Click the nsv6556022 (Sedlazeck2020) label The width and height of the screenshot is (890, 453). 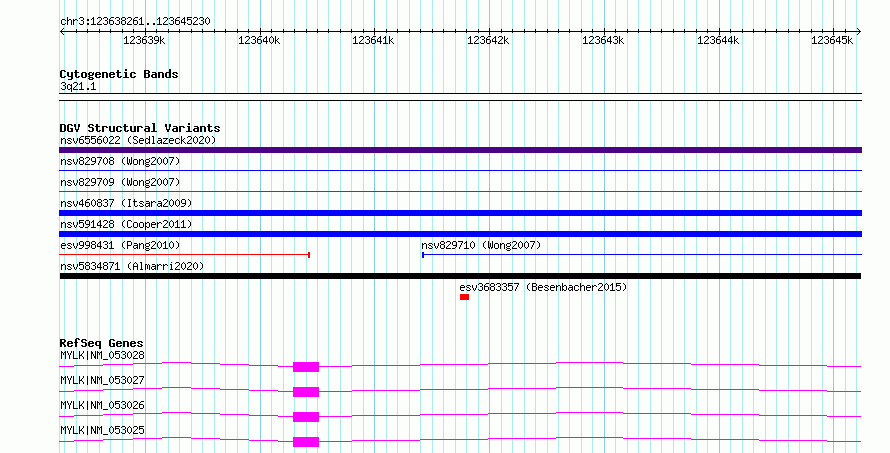[138, 140]
